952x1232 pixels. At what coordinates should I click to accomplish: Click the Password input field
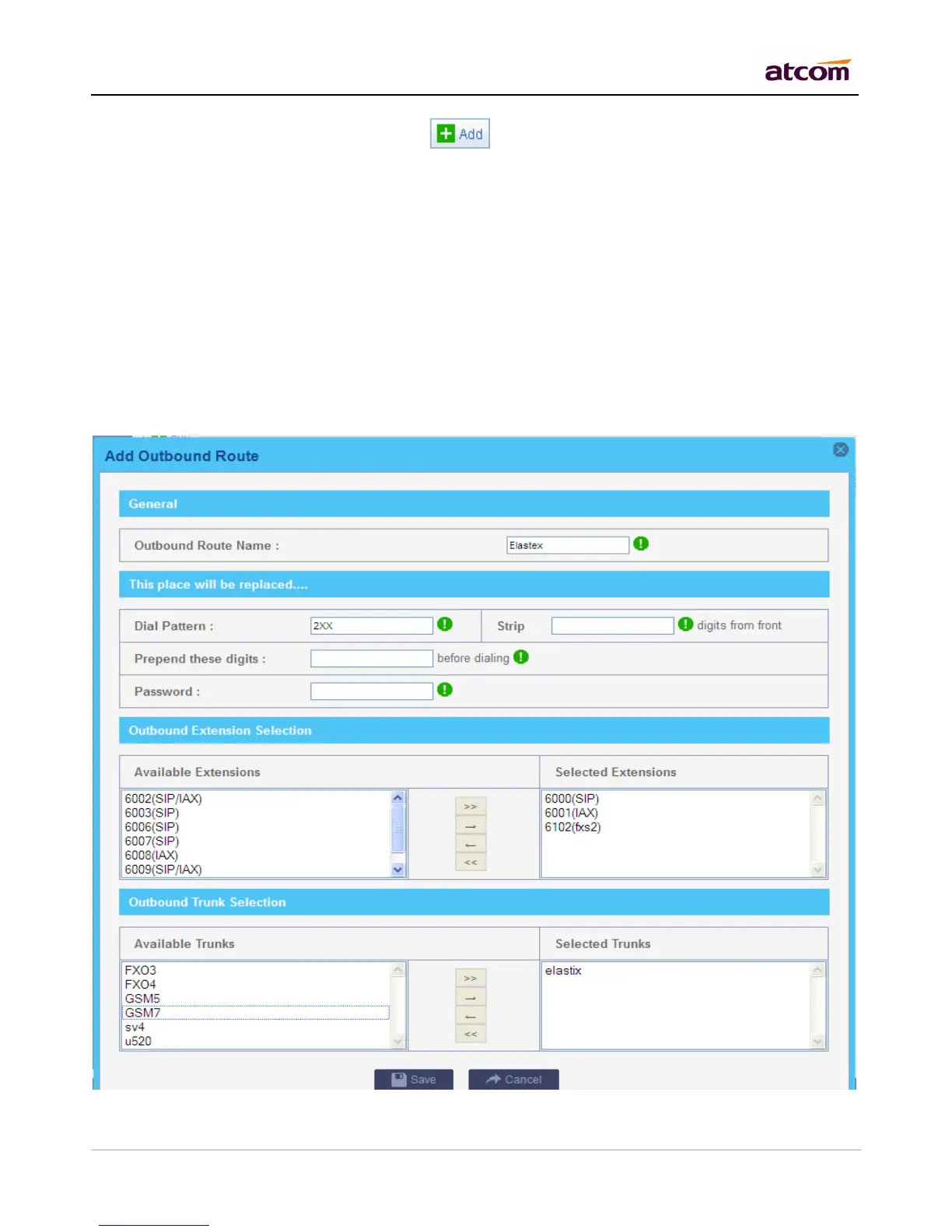coord(372,691)
